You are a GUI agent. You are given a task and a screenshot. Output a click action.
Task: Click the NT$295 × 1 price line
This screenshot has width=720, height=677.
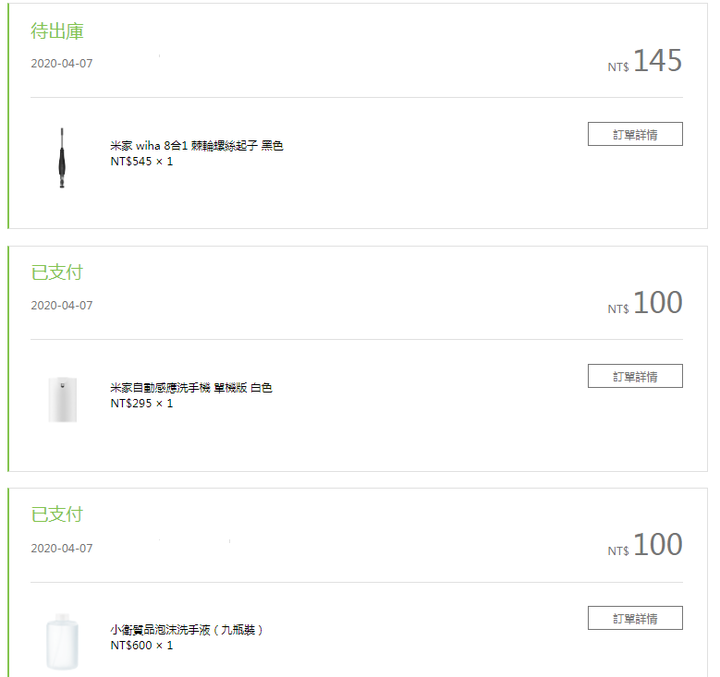(x=142, y=403)
